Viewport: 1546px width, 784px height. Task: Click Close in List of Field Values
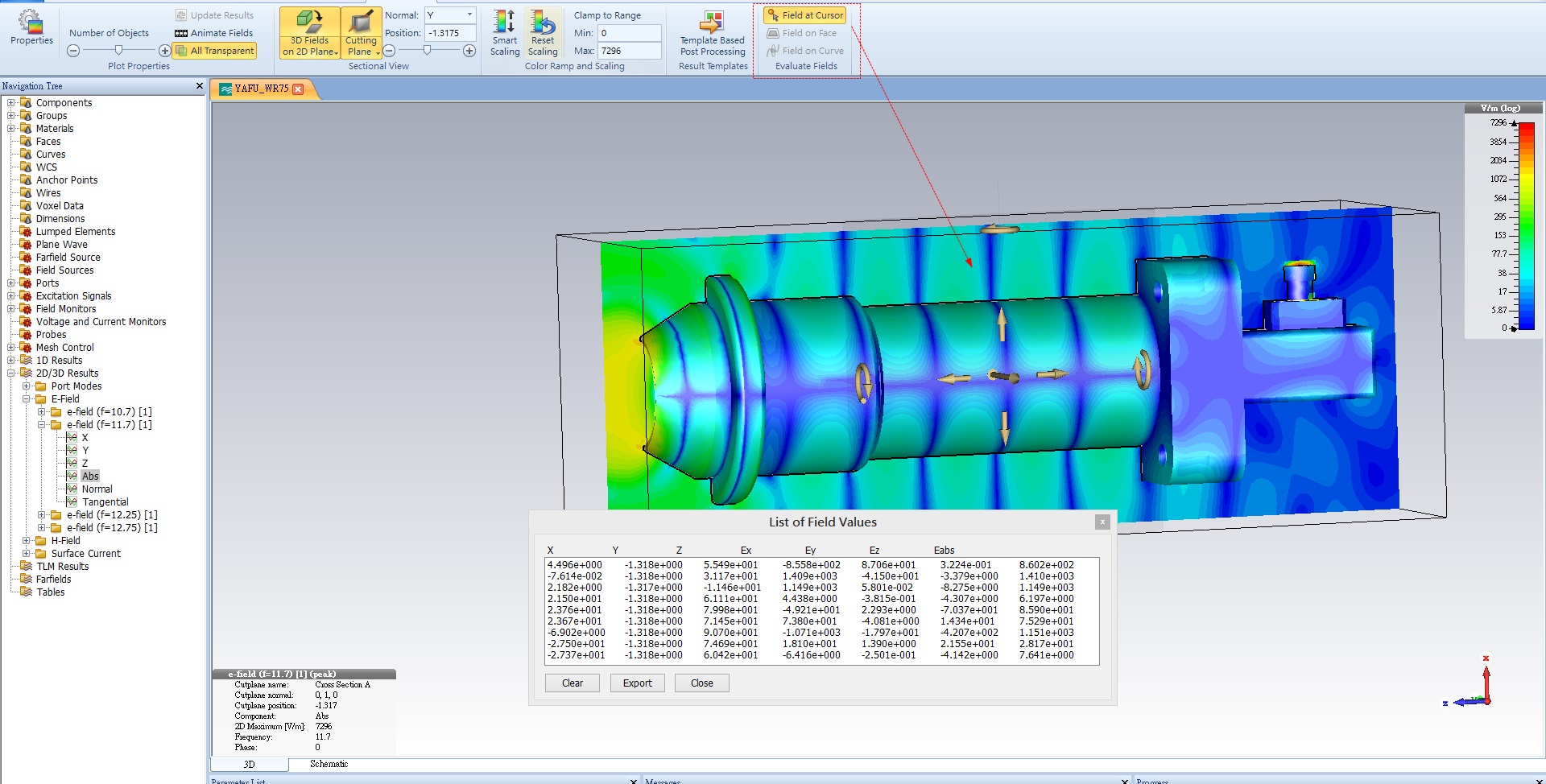tap(702, 683)
